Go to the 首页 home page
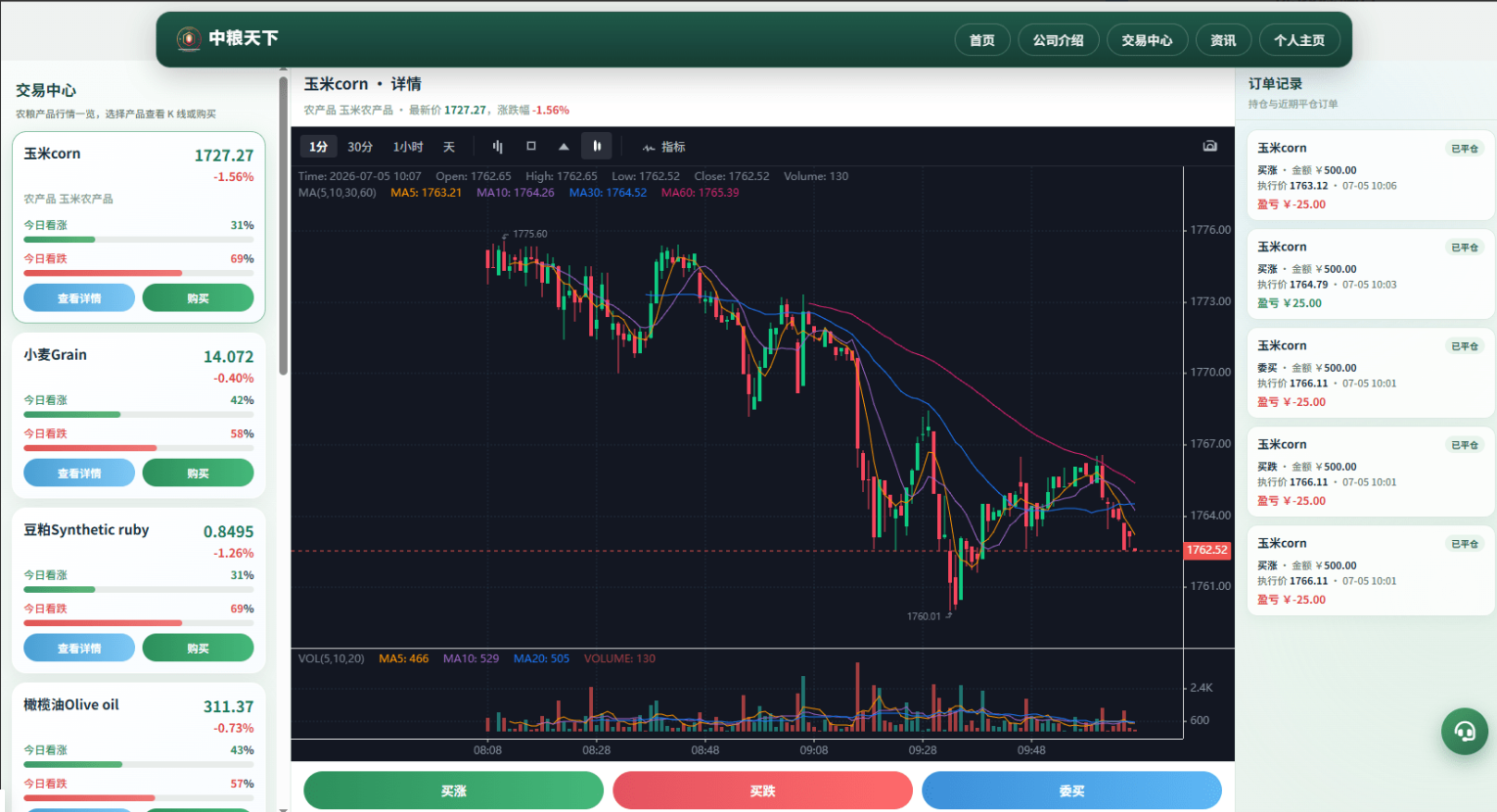This screenshot has height=812, width=1497. tap(982, 40)
